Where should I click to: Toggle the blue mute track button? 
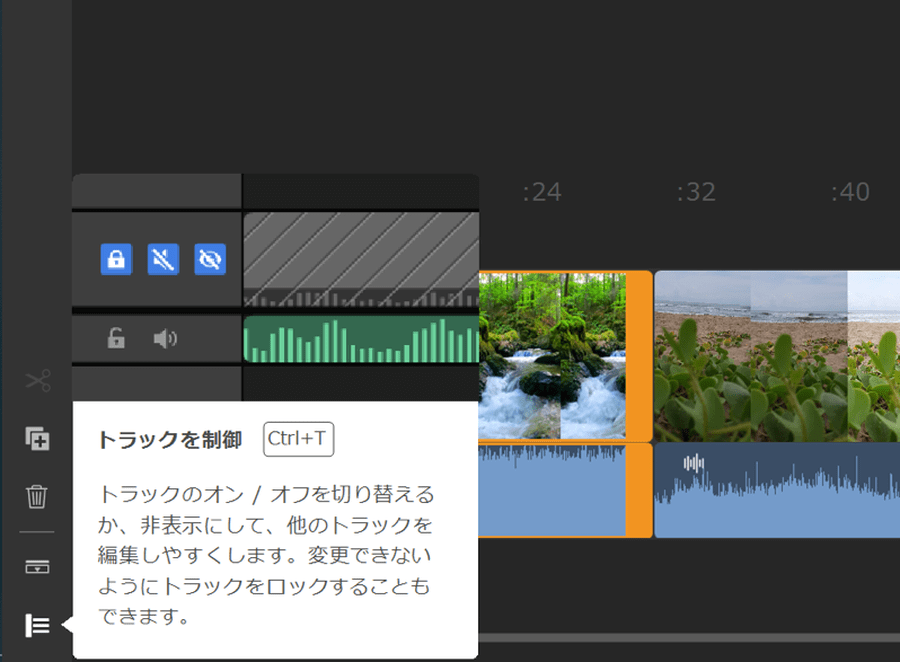click(163, 259)
